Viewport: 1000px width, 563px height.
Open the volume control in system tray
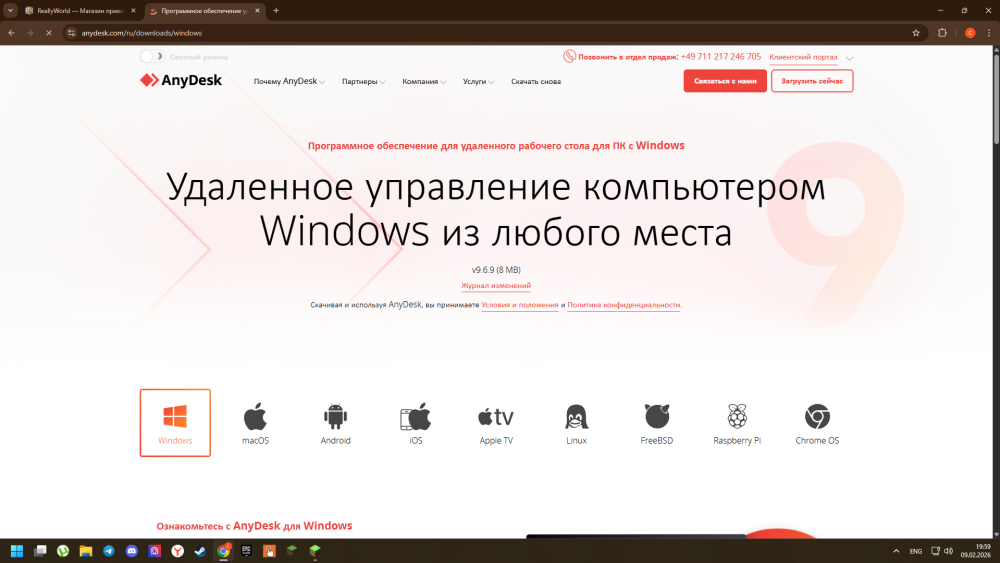948,551
